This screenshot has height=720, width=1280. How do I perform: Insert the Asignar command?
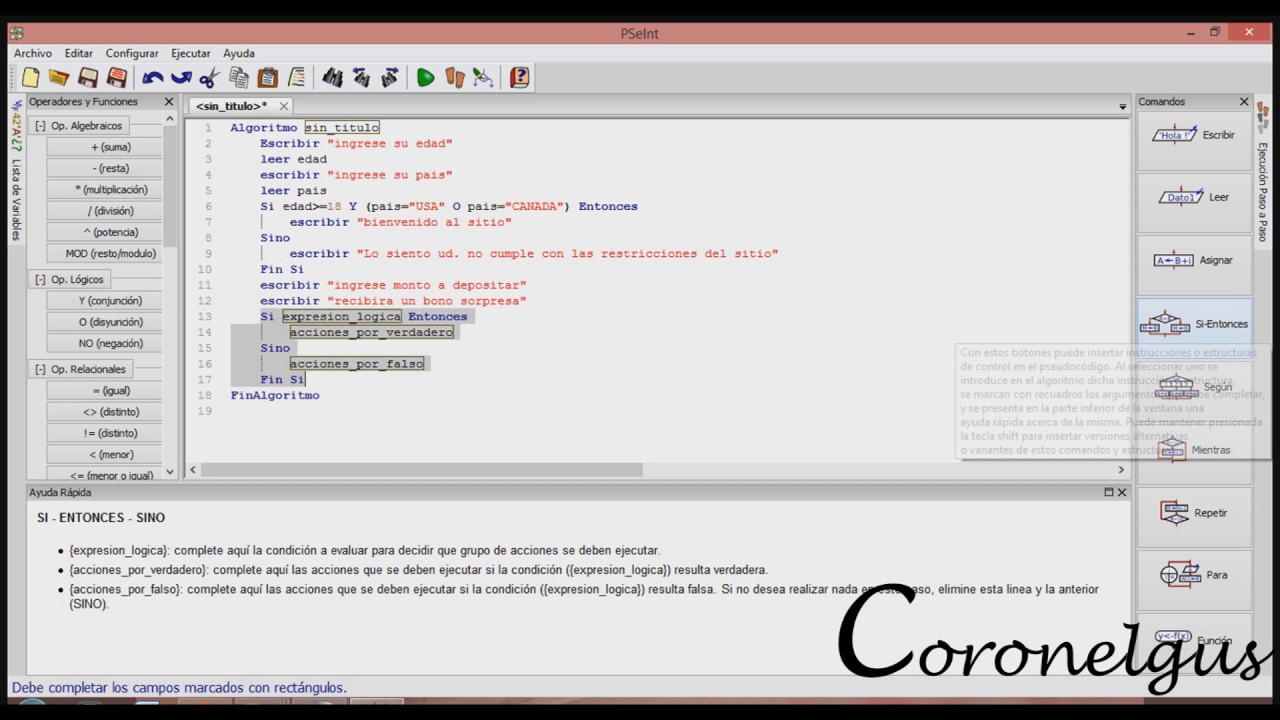pyautogui.click(x=1194, y=260)
